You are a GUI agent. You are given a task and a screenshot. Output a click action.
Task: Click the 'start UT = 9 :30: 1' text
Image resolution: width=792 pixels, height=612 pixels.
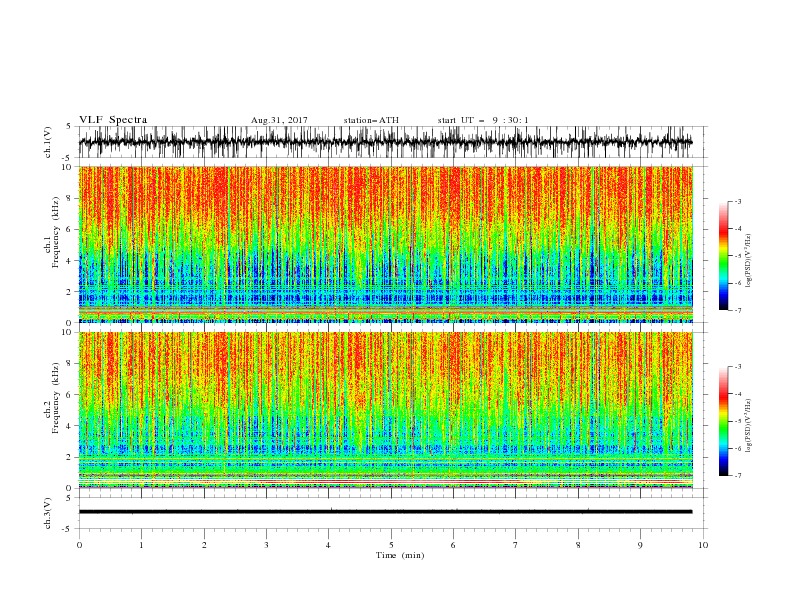[x=483, y=120]
